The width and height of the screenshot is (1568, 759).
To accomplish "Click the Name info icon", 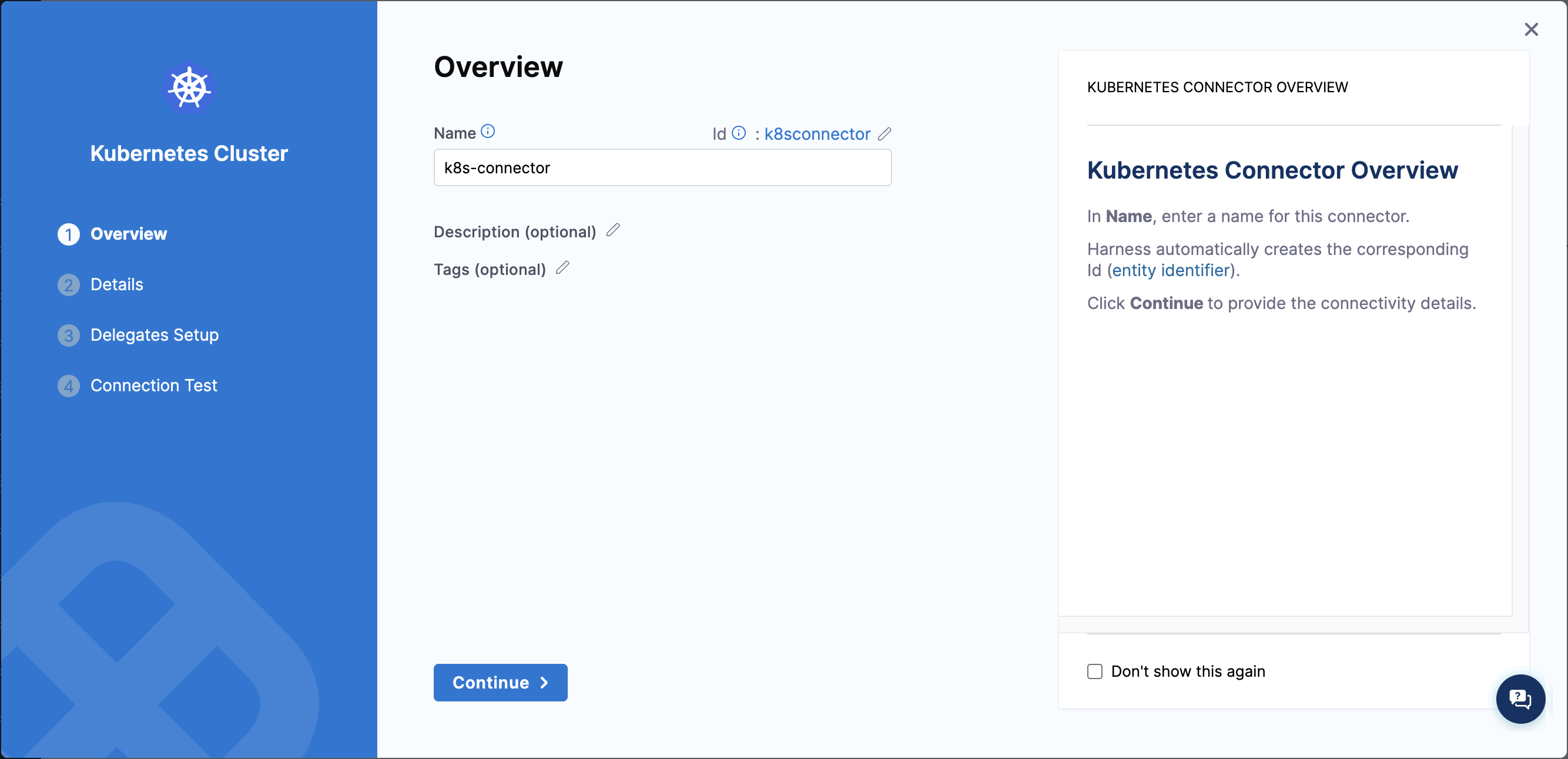I will [488, 132].
